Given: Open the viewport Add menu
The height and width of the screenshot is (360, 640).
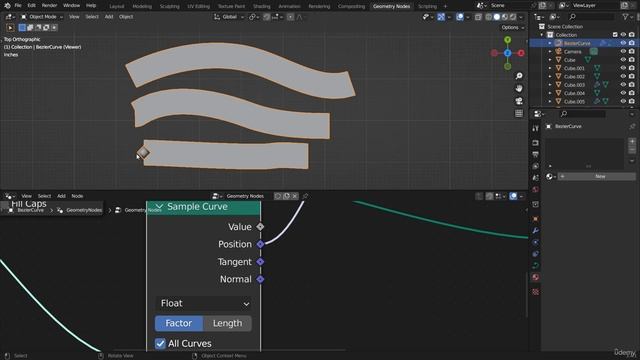Looking at the screenshot, I should tap(109, 17).
